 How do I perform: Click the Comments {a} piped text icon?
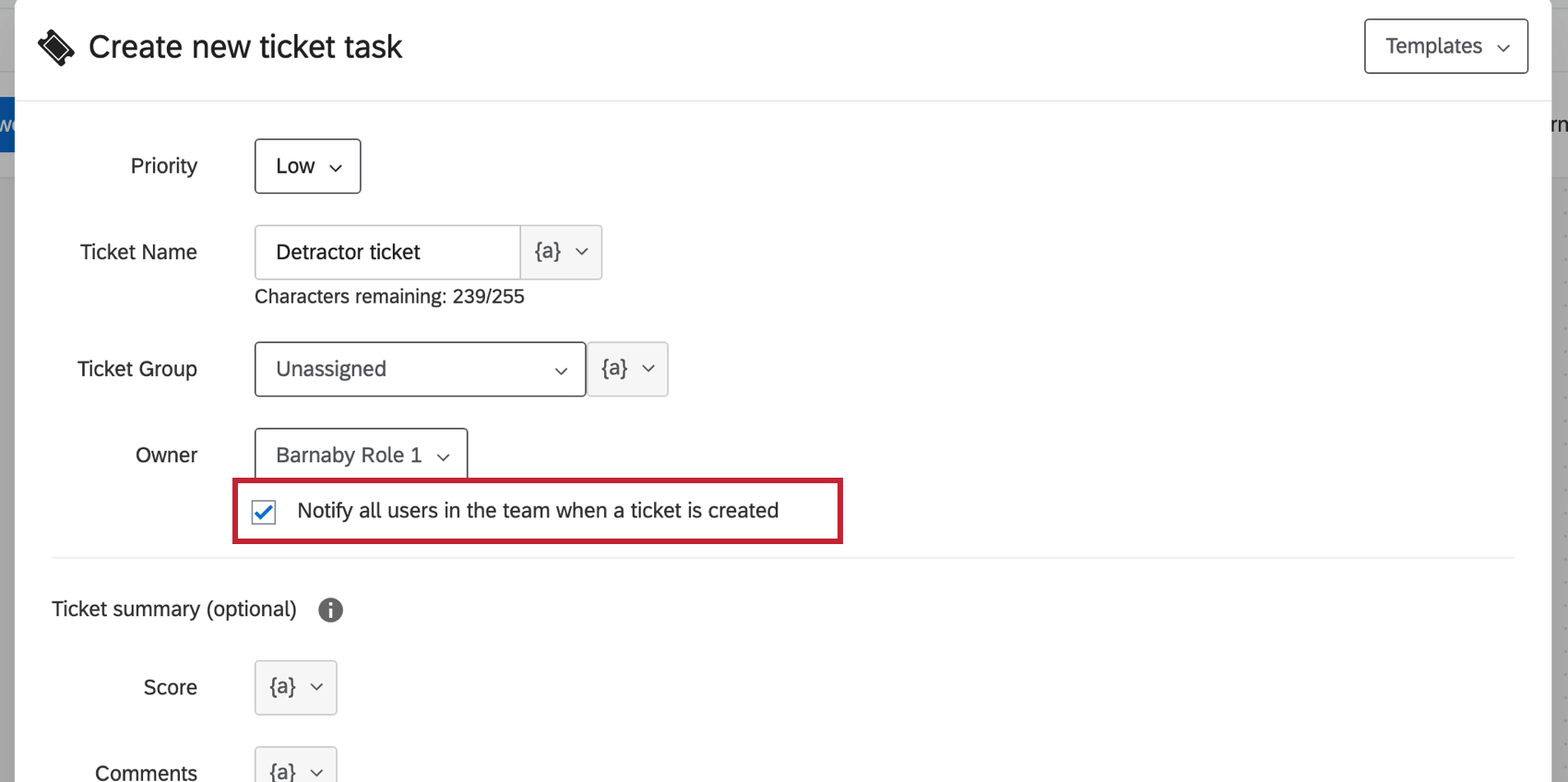pos(295,768)
